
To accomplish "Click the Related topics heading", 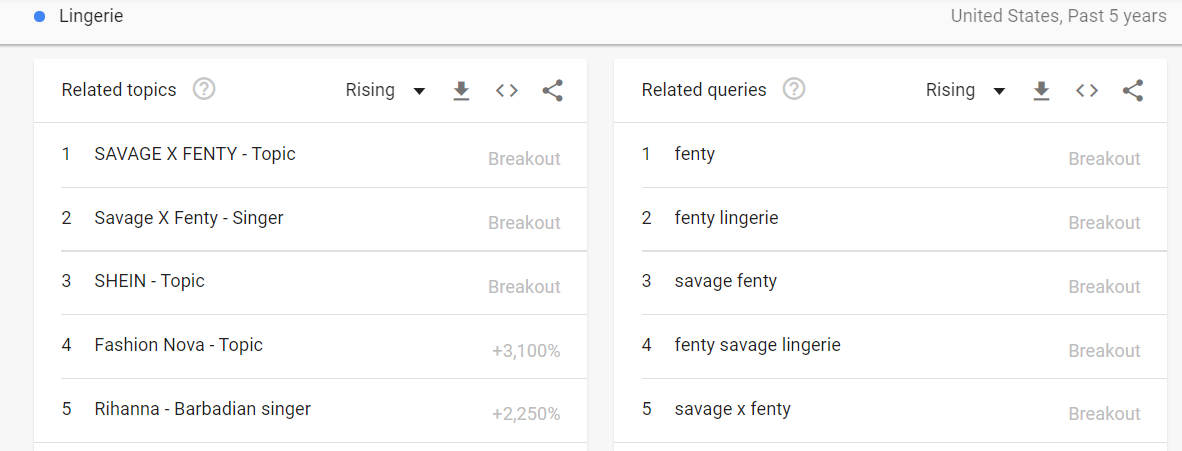I will coord(119,90).
